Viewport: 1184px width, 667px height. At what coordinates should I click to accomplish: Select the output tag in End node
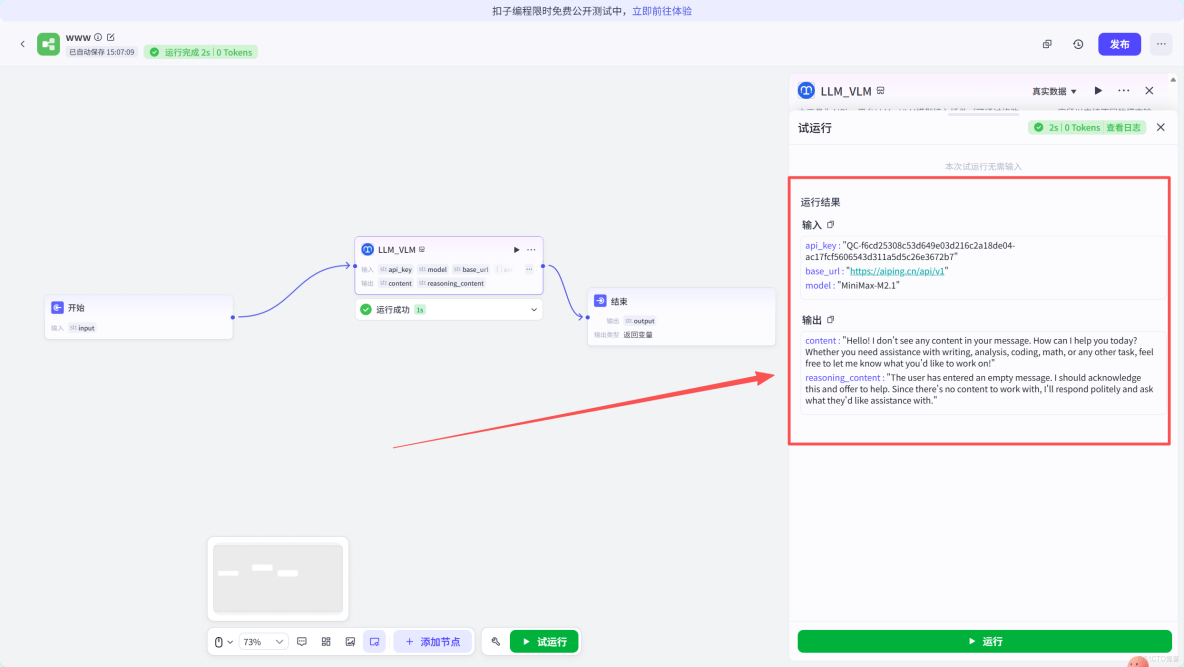click(640, 321)
